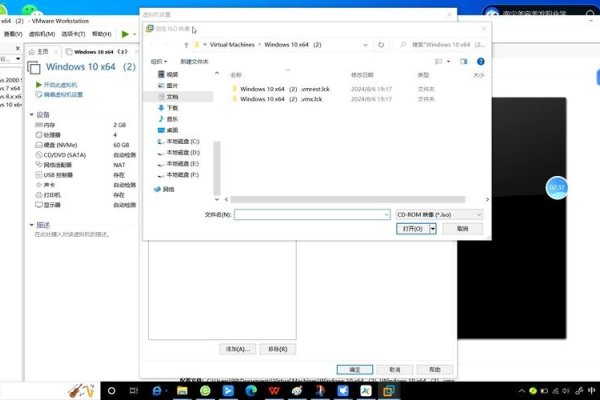Open the 虚拟机(M) menu in VMware Workstation
Image resolution: width=600 pixels, height=400 pixels.
(42, 34)
